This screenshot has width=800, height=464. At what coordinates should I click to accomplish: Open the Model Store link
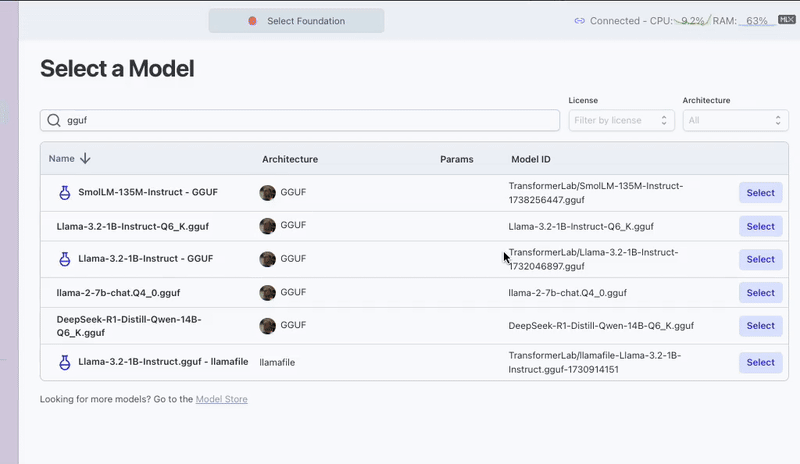tap(221, 399)
